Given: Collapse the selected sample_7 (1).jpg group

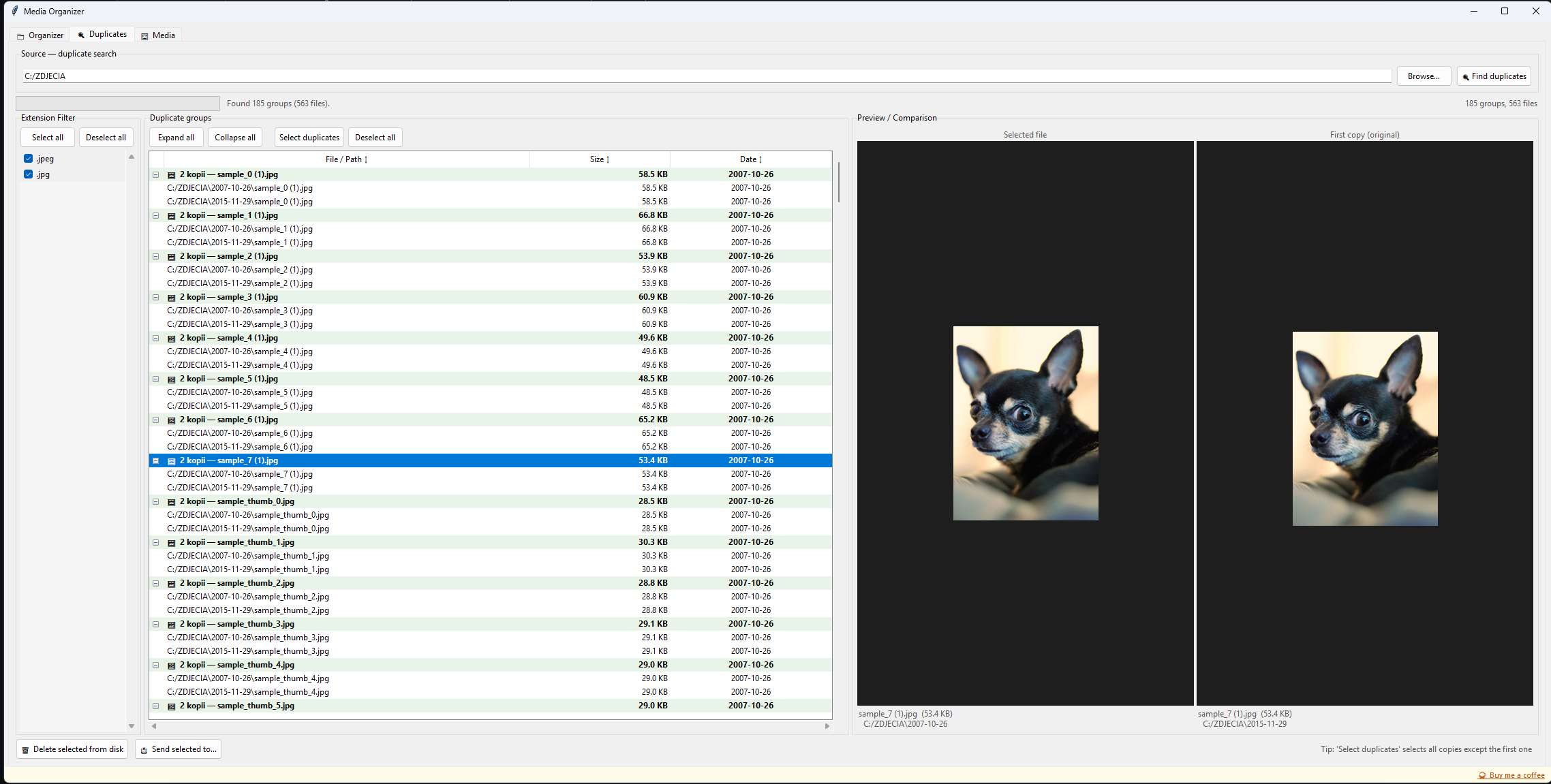Looking at the screenshot, I should [x=155, y=461].
